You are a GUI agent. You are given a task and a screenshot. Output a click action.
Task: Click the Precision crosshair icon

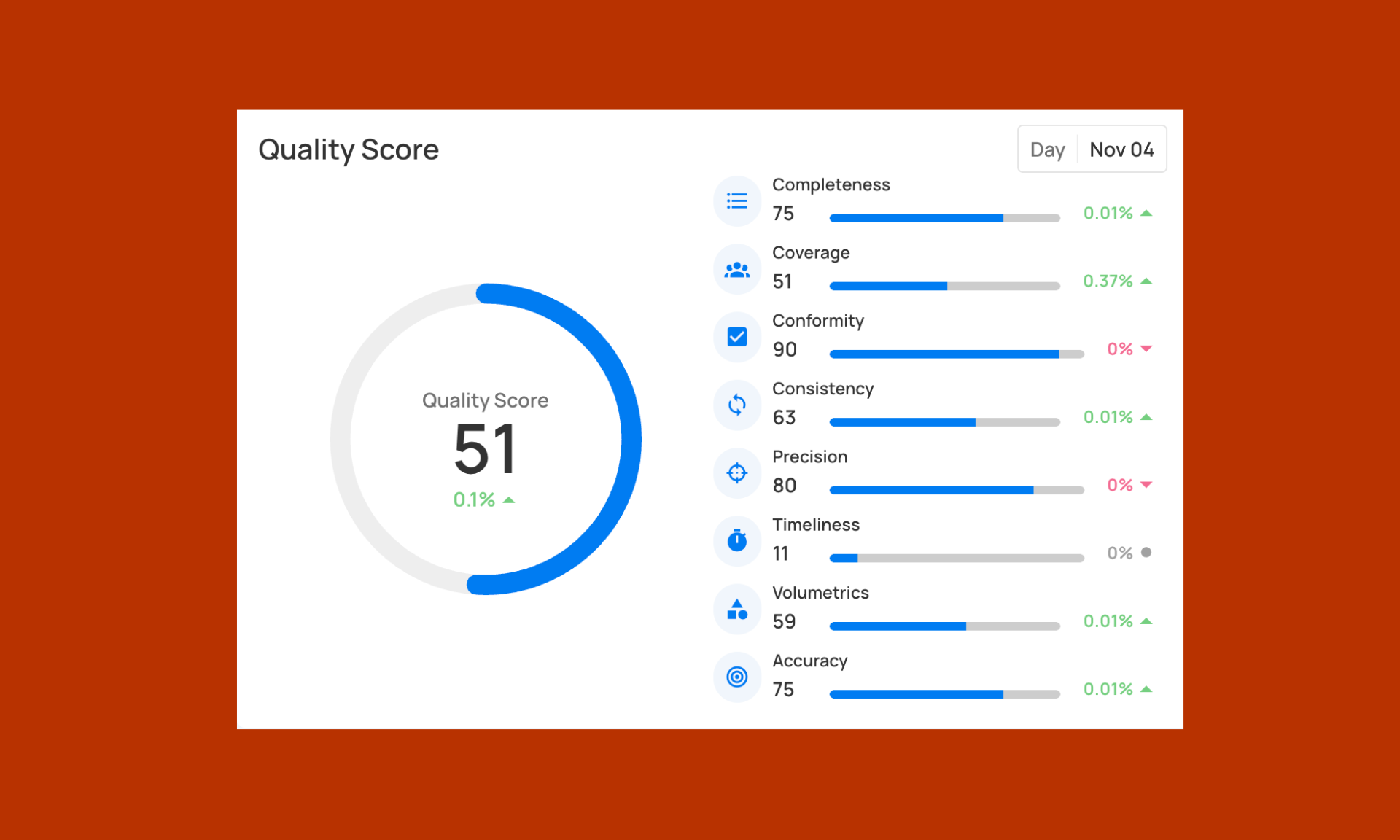coord(736,473)
